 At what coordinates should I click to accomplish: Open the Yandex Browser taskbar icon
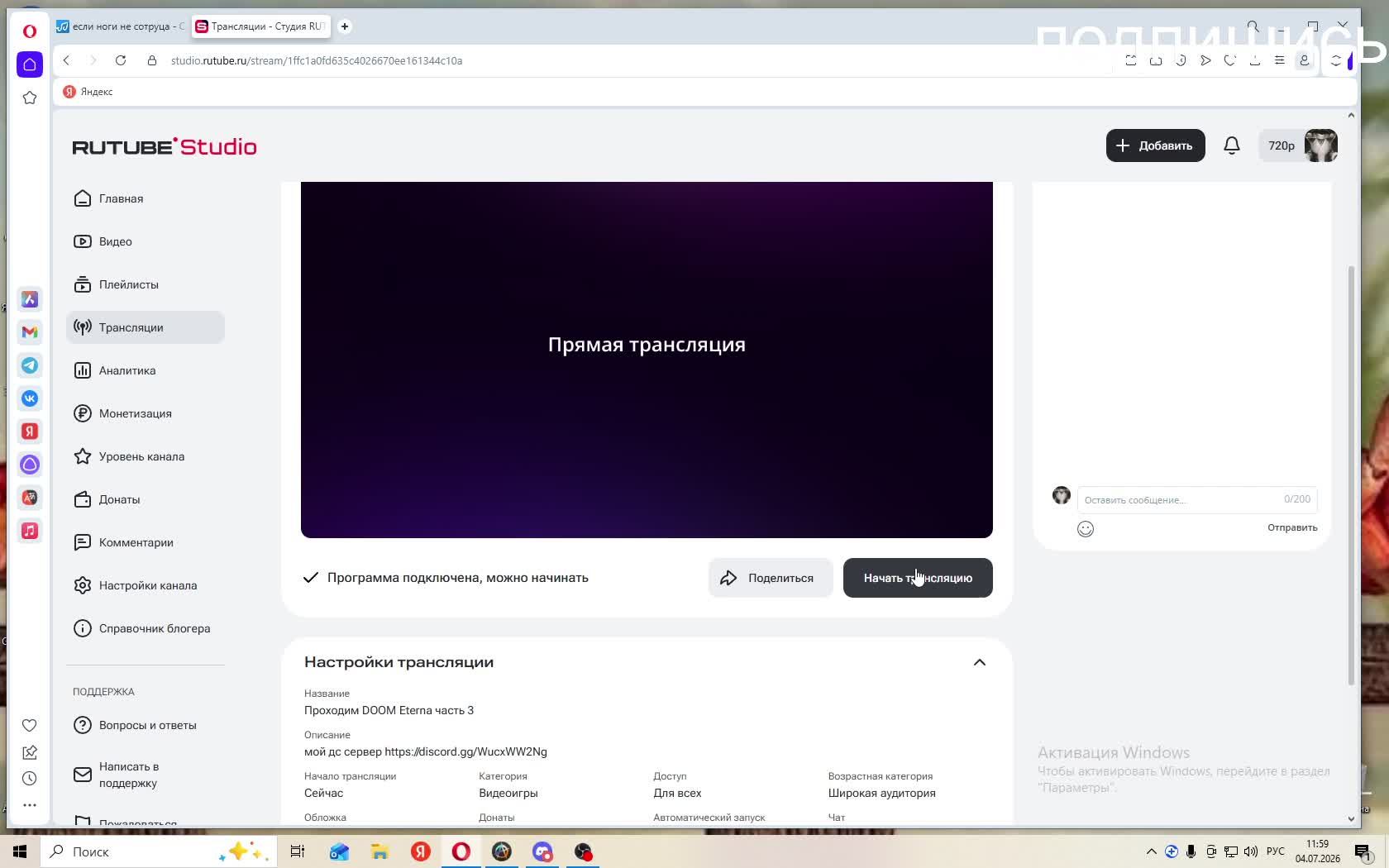pos(421,851)
